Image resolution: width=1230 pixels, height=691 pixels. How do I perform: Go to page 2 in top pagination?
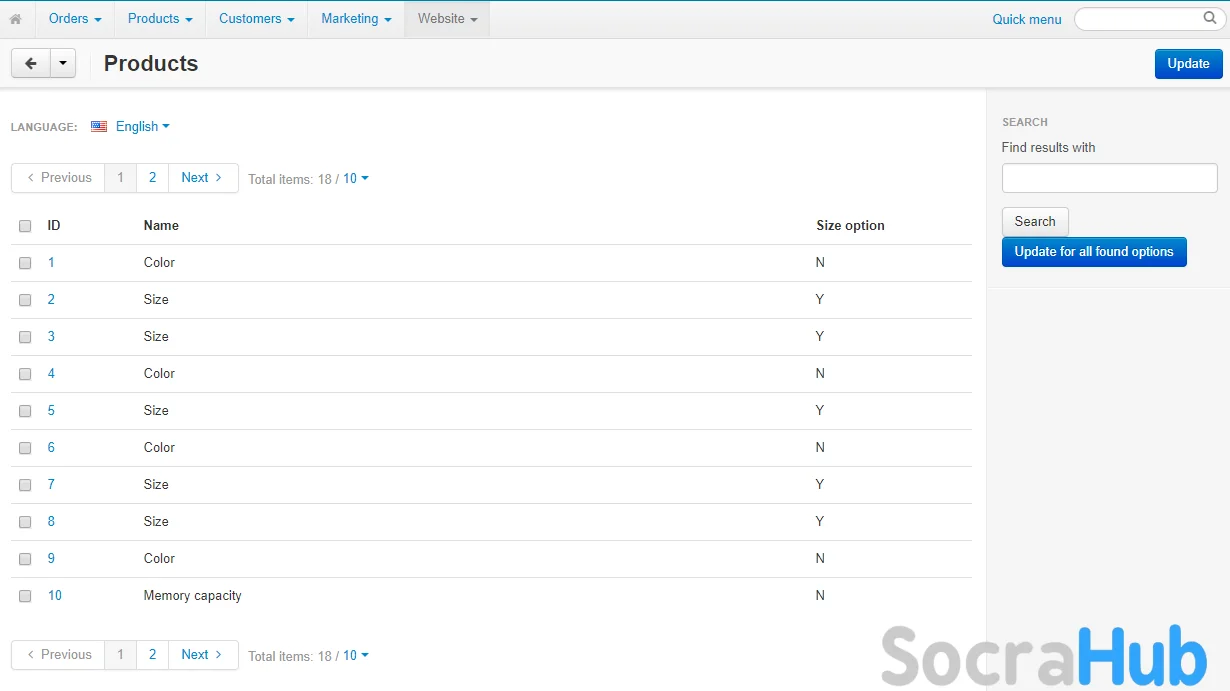click(152, 178)
